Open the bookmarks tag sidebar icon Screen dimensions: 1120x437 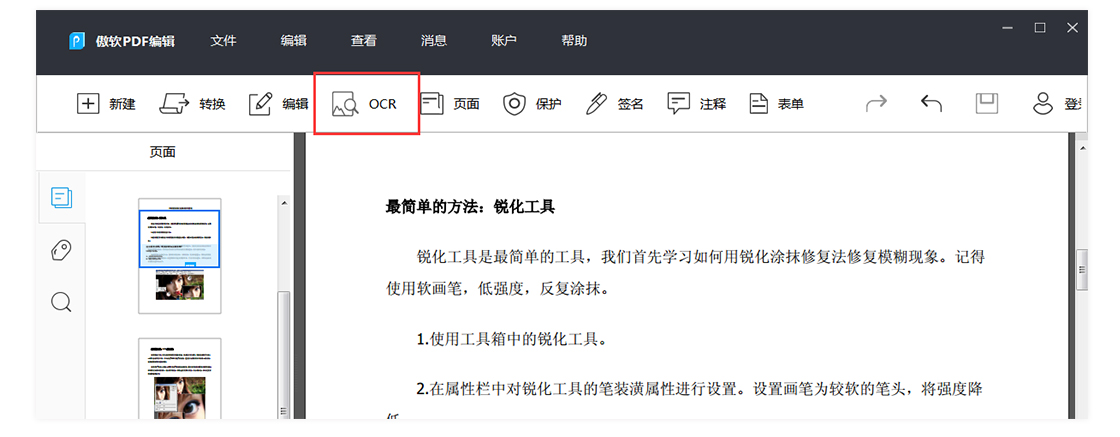62,250
